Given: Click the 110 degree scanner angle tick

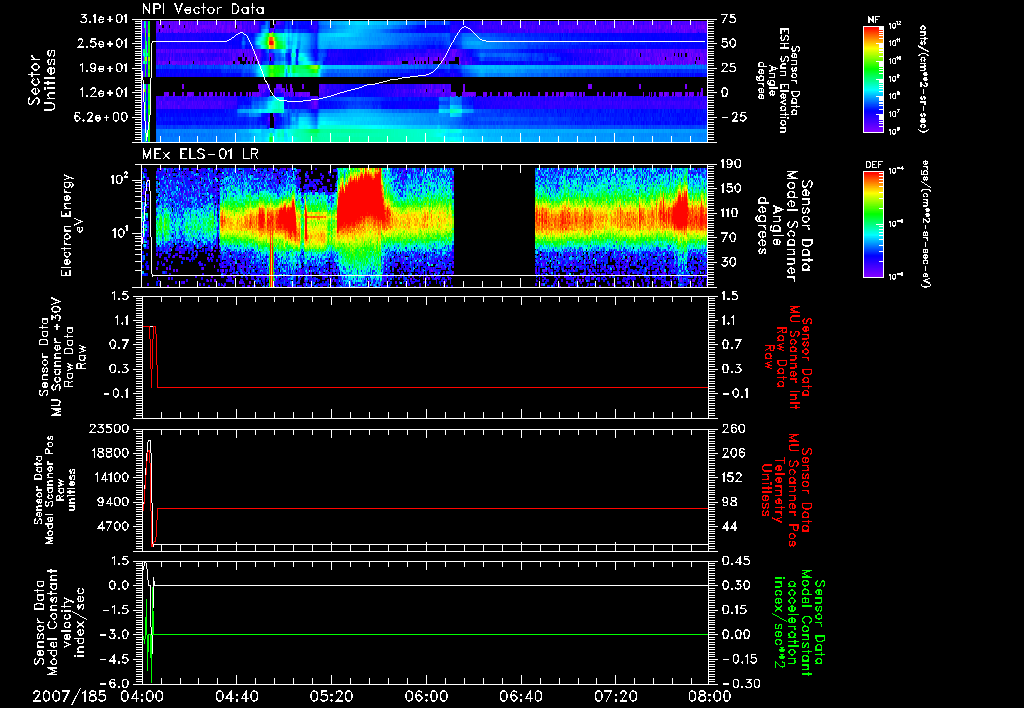Looking at the screenshot, I should coord(731,213).
